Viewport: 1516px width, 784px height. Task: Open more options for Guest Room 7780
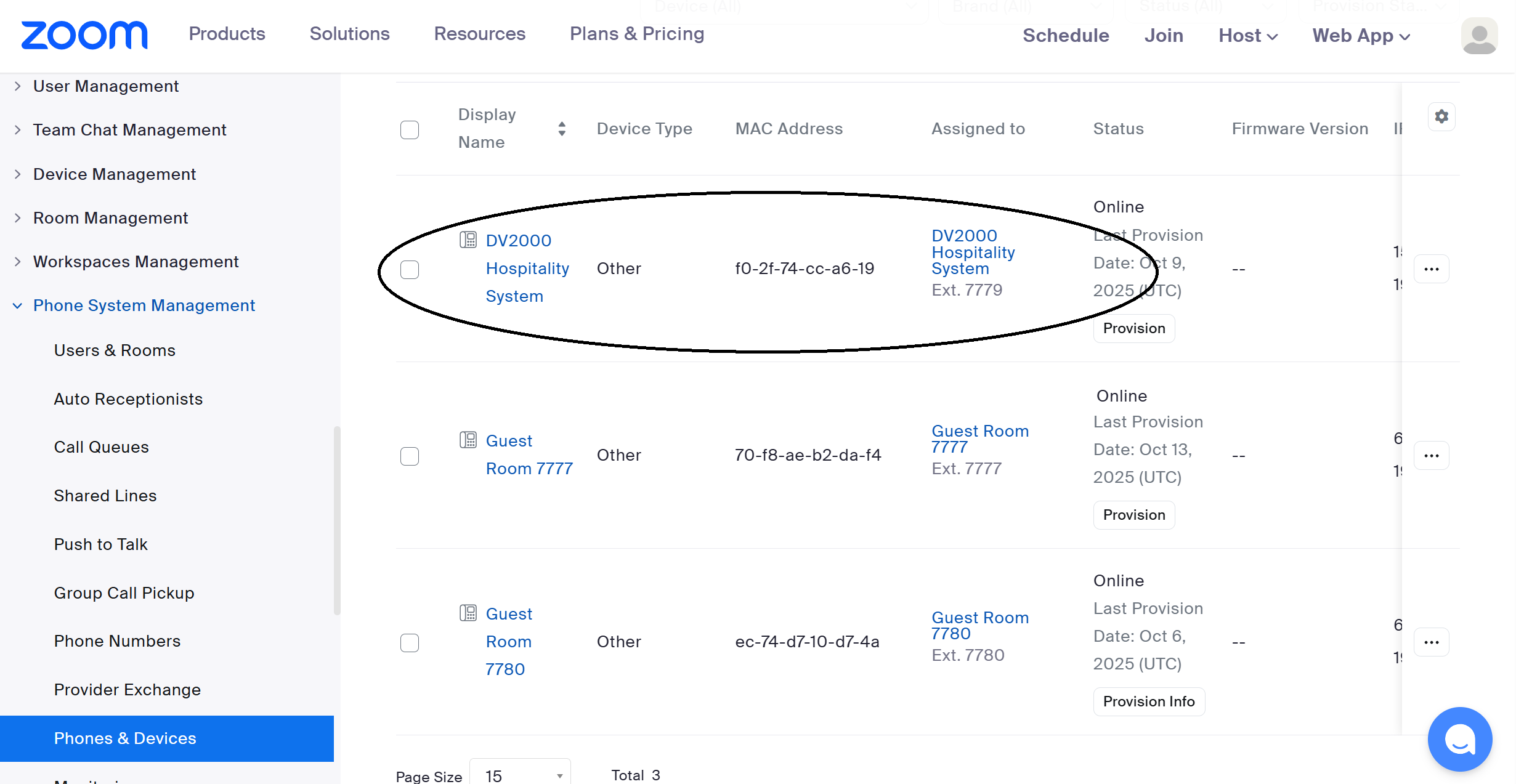tap(1431, 642)
